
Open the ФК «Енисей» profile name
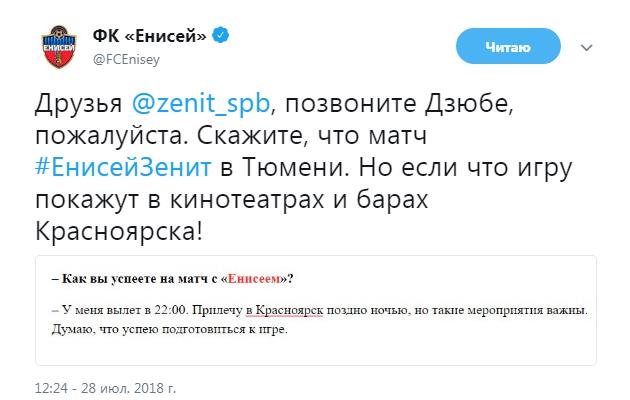(150, 37)
